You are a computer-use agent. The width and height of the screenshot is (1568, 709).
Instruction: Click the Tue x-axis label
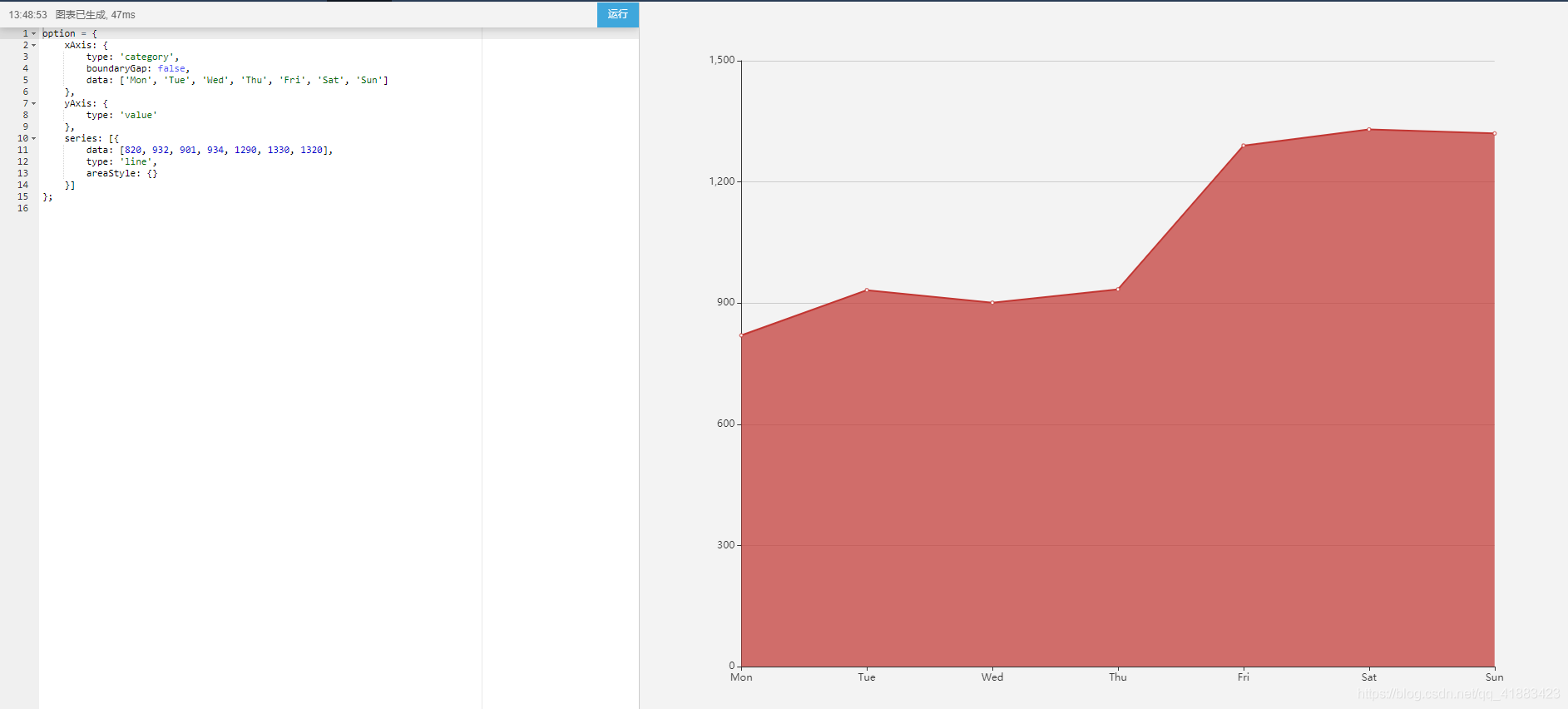pos(867,677)
